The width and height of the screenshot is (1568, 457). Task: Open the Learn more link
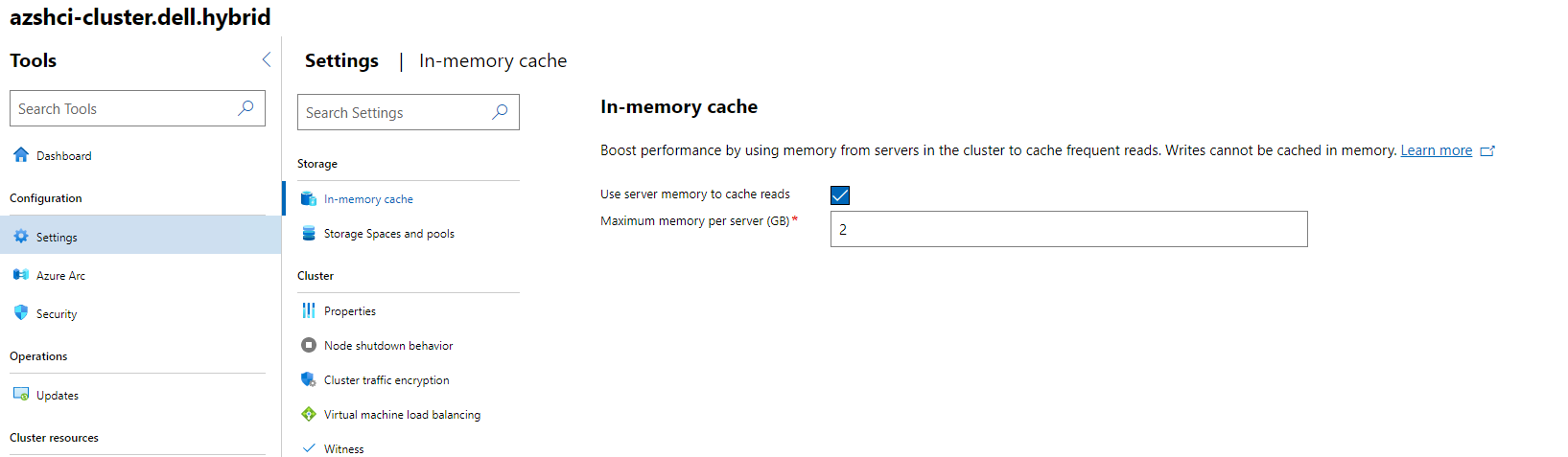(x=1436, y=150)
